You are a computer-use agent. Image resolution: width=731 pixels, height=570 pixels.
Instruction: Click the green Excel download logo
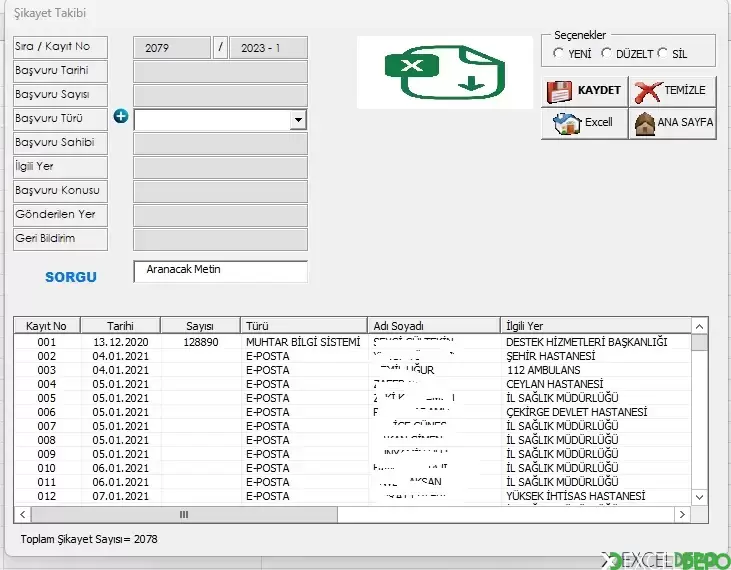pyautogui.click(x=445, y=72)
